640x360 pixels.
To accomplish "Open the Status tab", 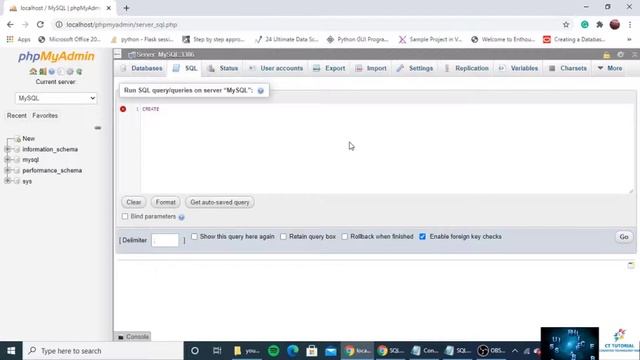I will (222, 68).
